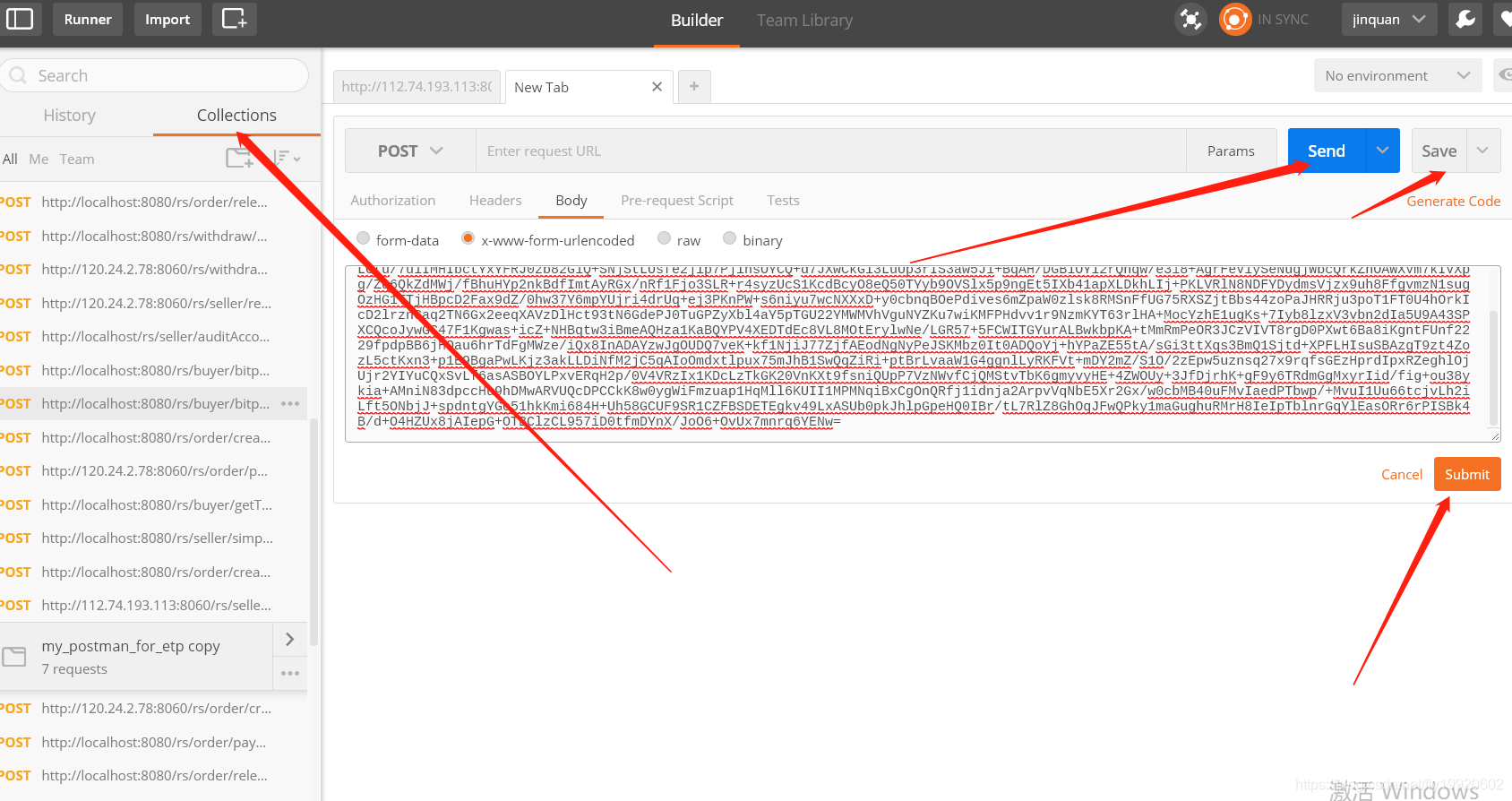The image size is (1512, 801).
Task: Toggle the sidebar panel icon
Action: [20, 19]
